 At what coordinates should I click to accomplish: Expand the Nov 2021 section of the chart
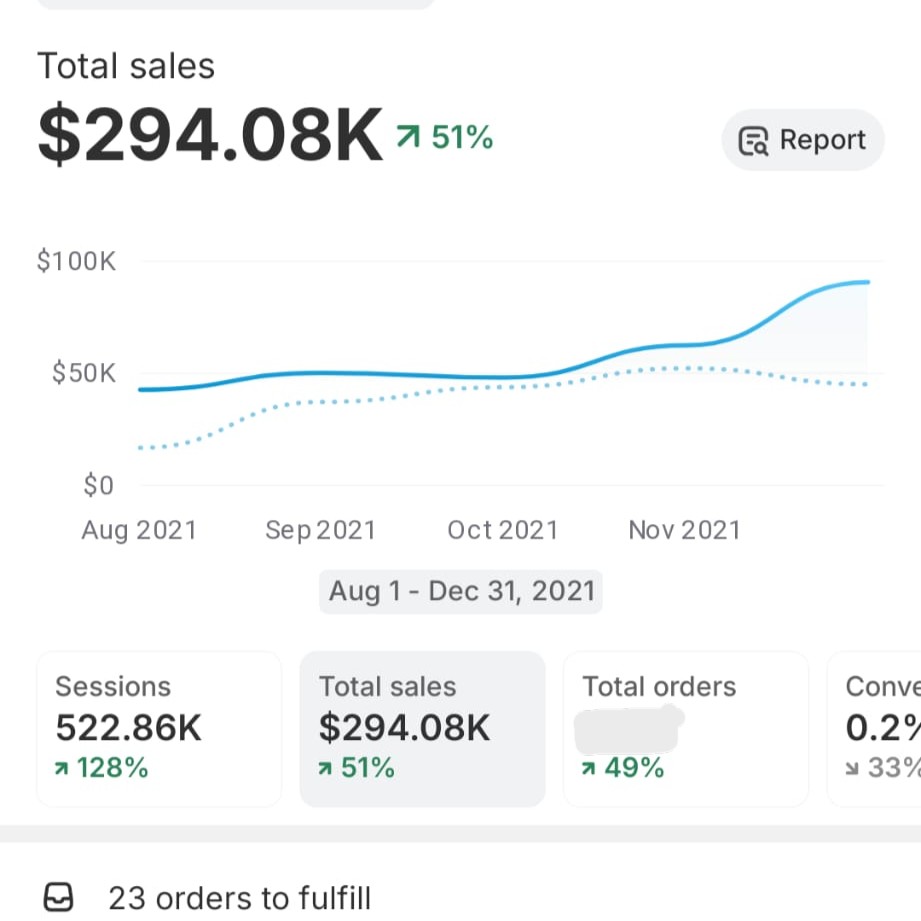684,530
